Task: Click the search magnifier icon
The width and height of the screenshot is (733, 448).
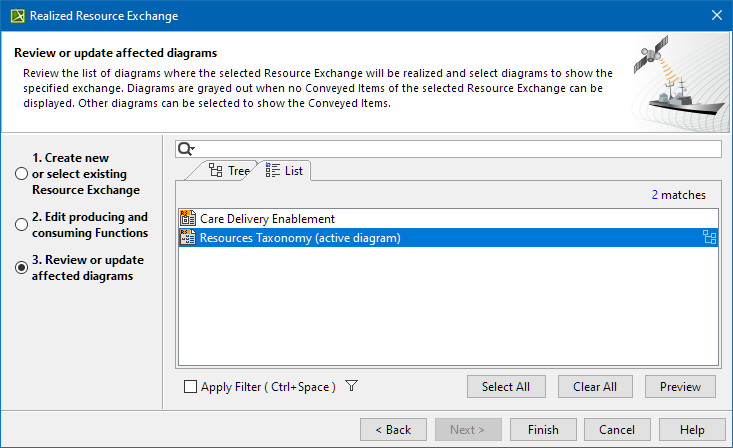Action: point(183,149)
